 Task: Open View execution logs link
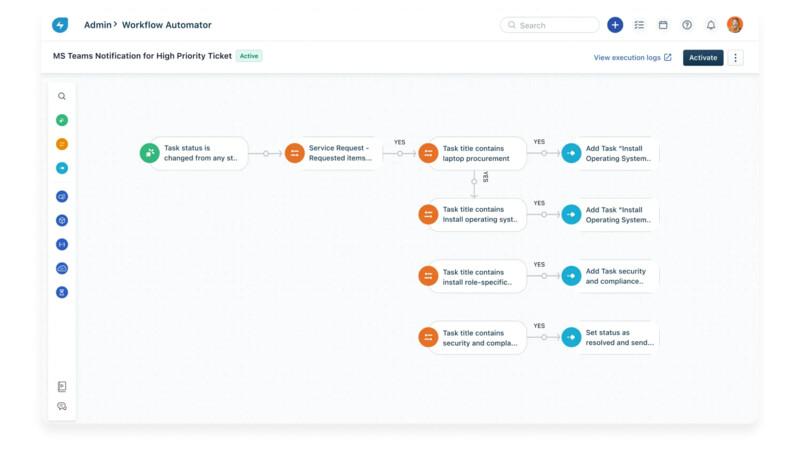tap(632, 58)
